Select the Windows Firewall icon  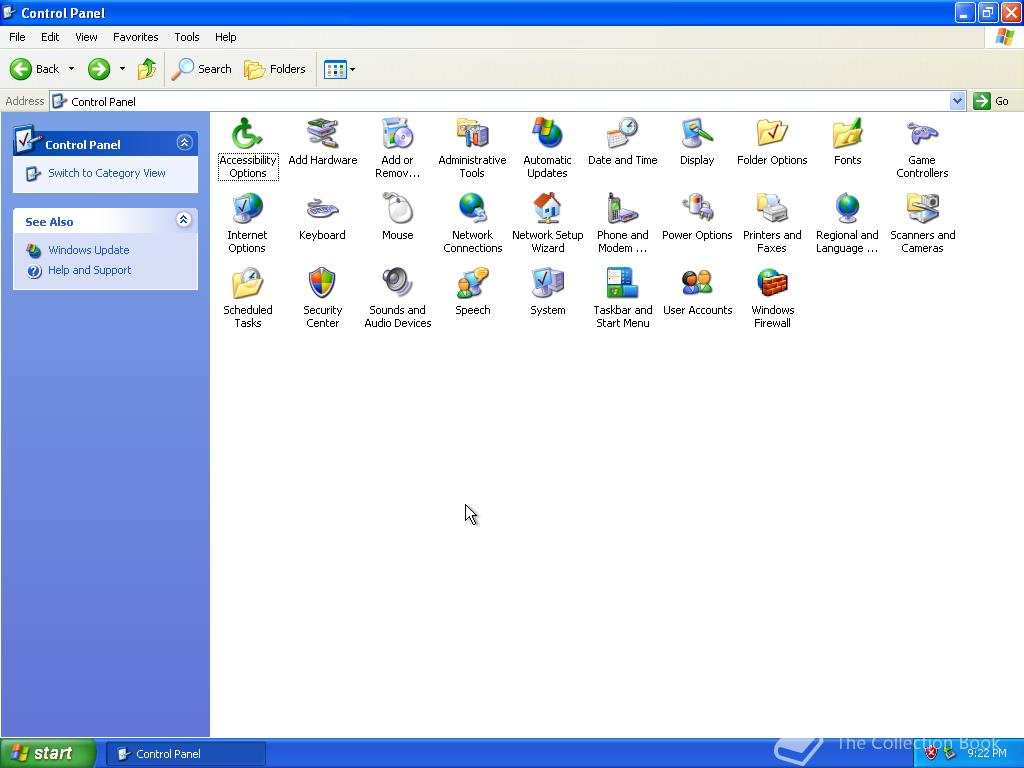click(772, 283)
